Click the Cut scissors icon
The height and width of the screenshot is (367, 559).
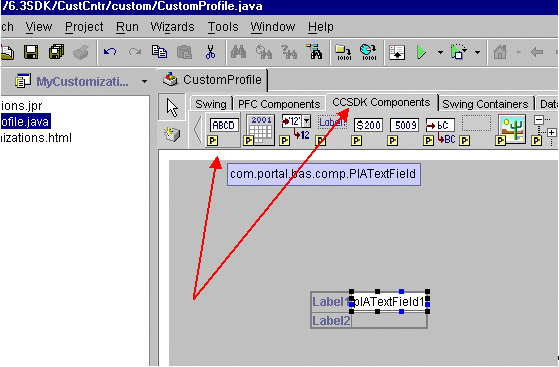[210, 52]
